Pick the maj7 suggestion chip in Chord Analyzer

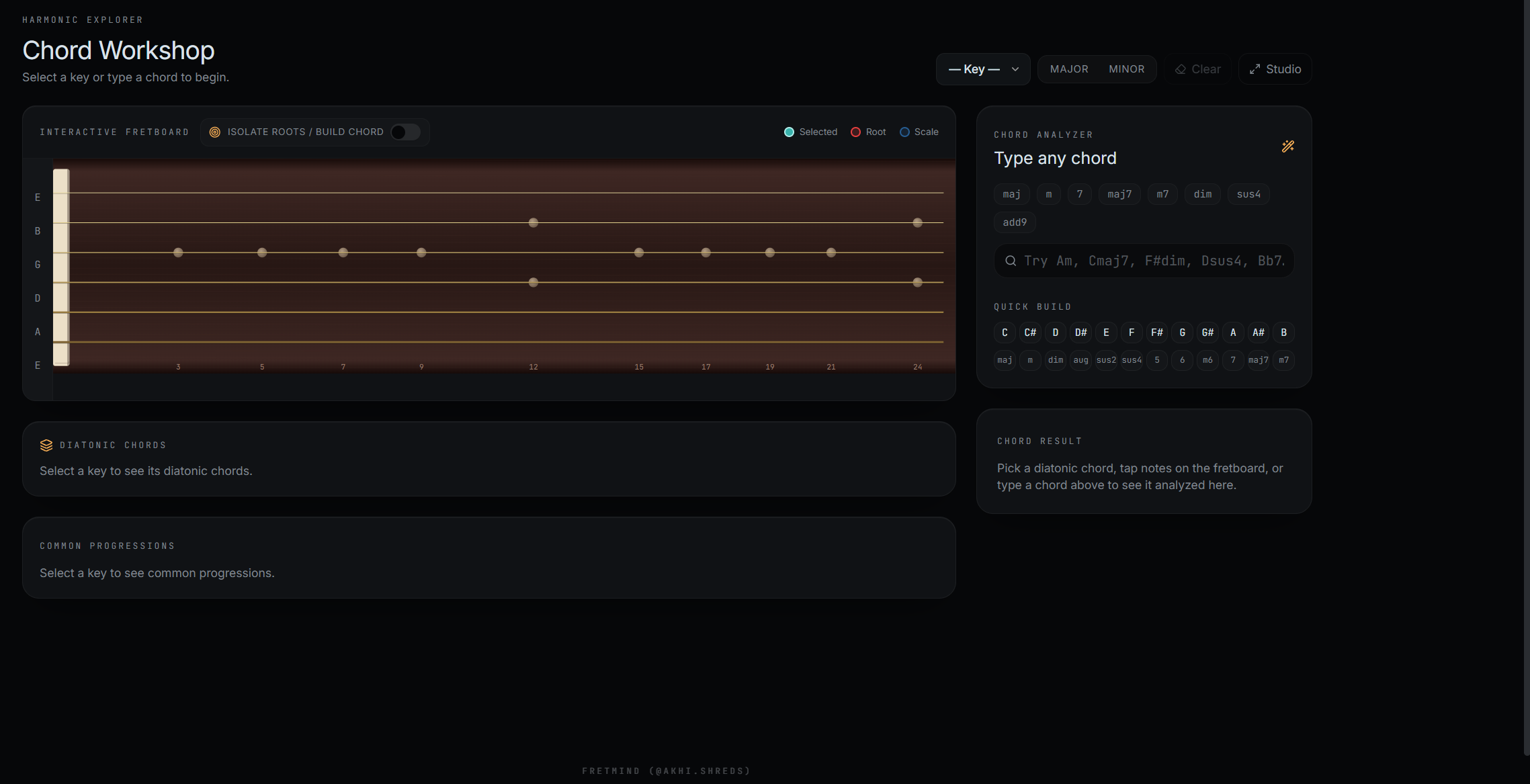[1119, 194]
